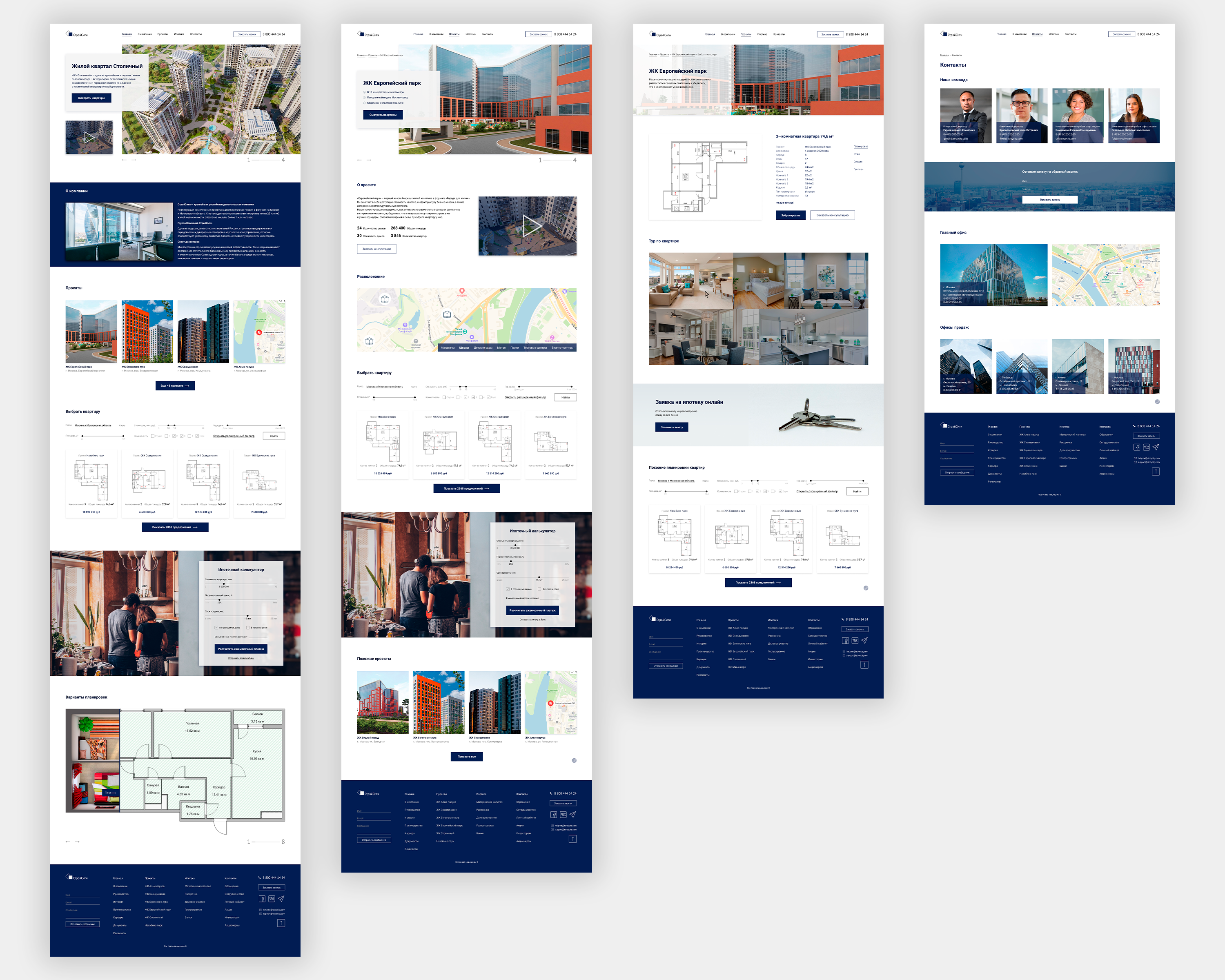Click next-slide arrow under home page hero
Screen dimensions: 1225x980
pos(134,160)
